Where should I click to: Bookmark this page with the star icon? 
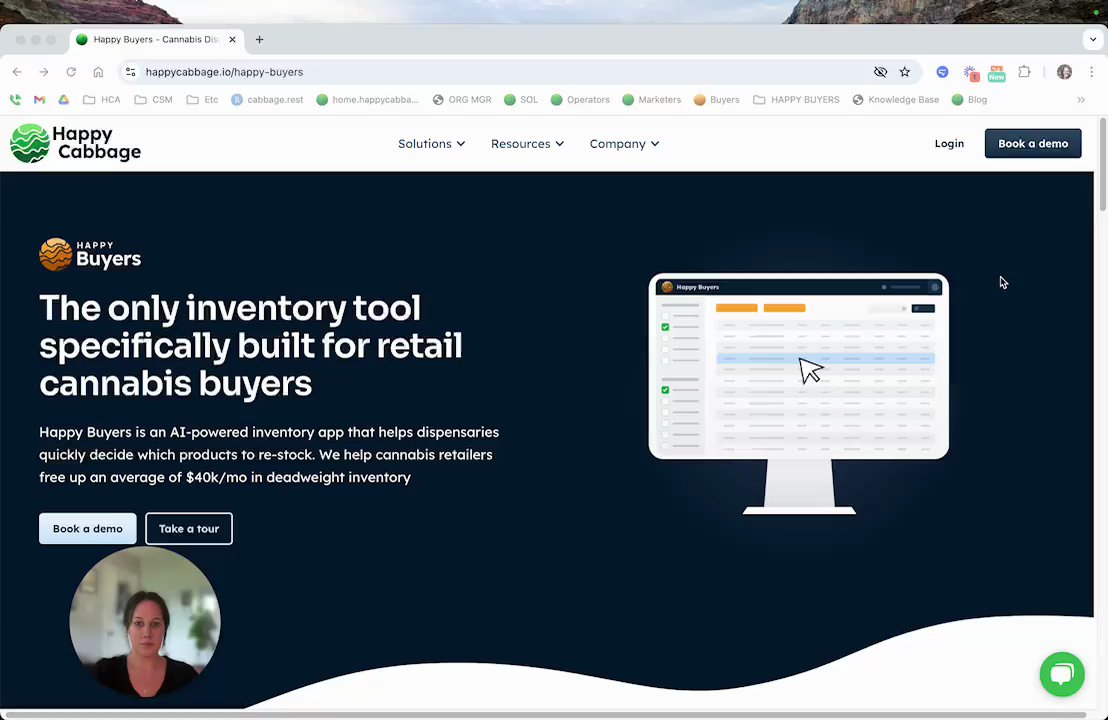904,72
